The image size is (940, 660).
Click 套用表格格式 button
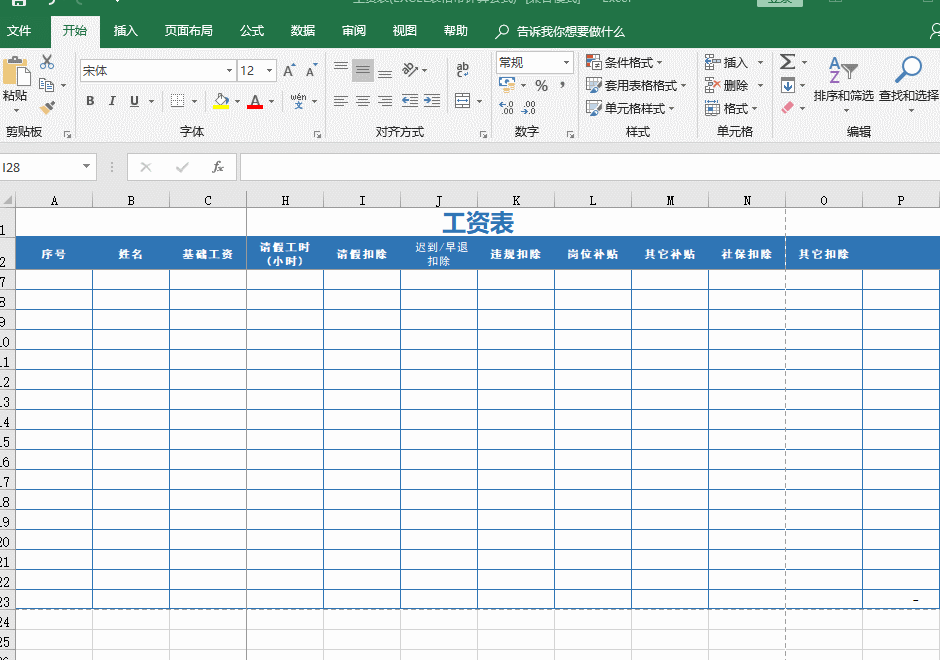642,85
